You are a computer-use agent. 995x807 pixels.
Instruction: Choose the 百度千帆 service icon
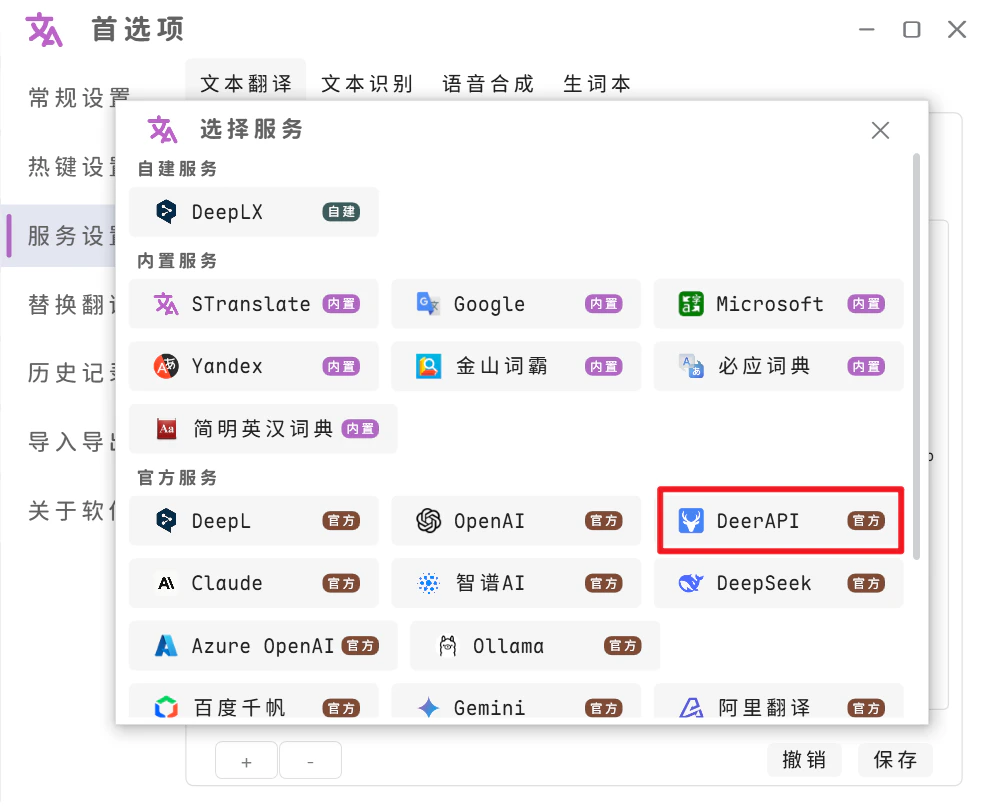click(166, 707)
